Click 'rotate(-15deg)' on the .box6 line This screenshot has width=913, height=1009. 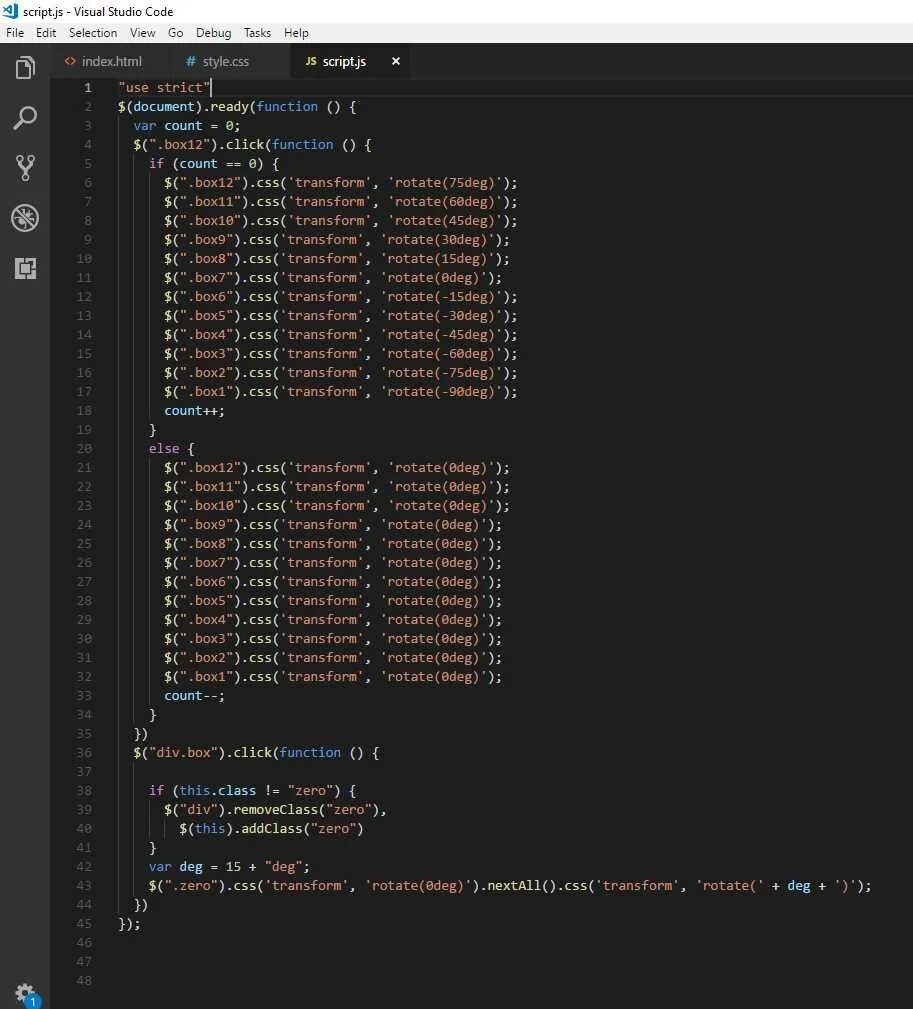pyautogui.click(x=441, y=297)
